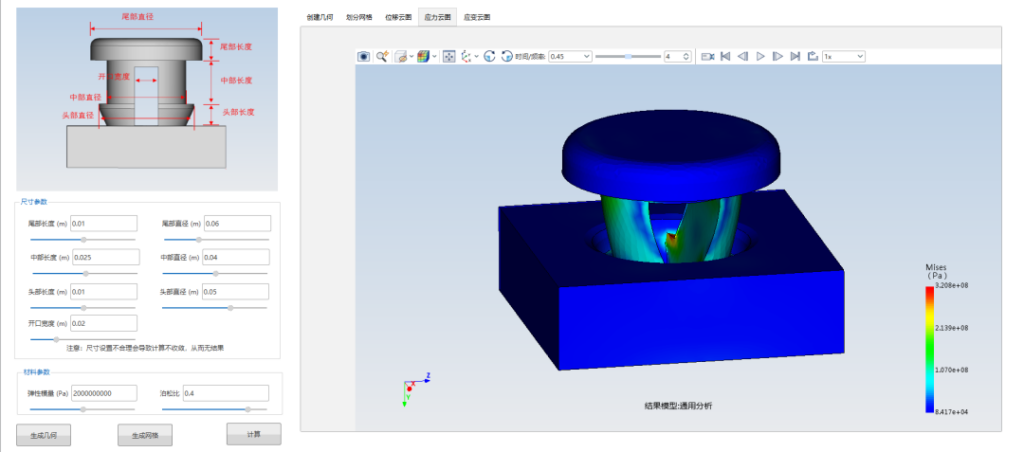
Task: Skip to the last animation frame
Action: (795, 57)
